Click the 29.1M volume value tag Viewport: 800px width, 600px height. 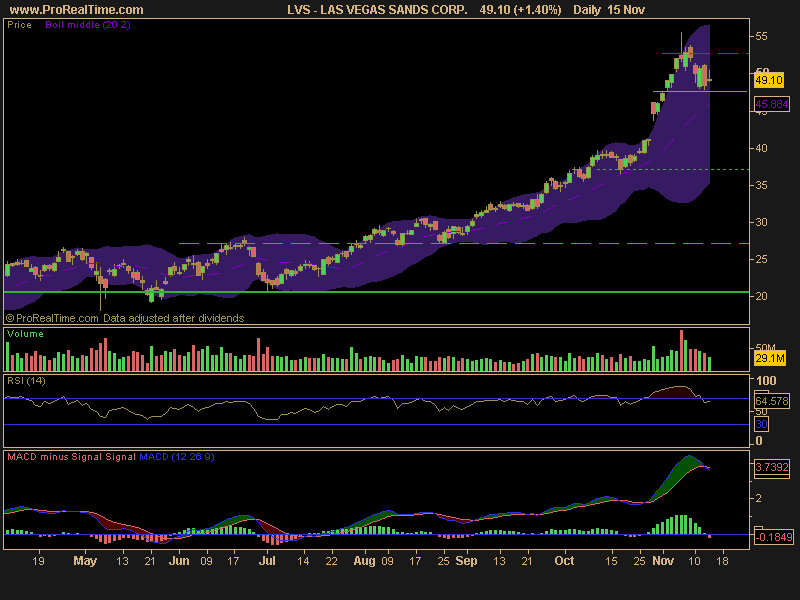pos(769,358)
